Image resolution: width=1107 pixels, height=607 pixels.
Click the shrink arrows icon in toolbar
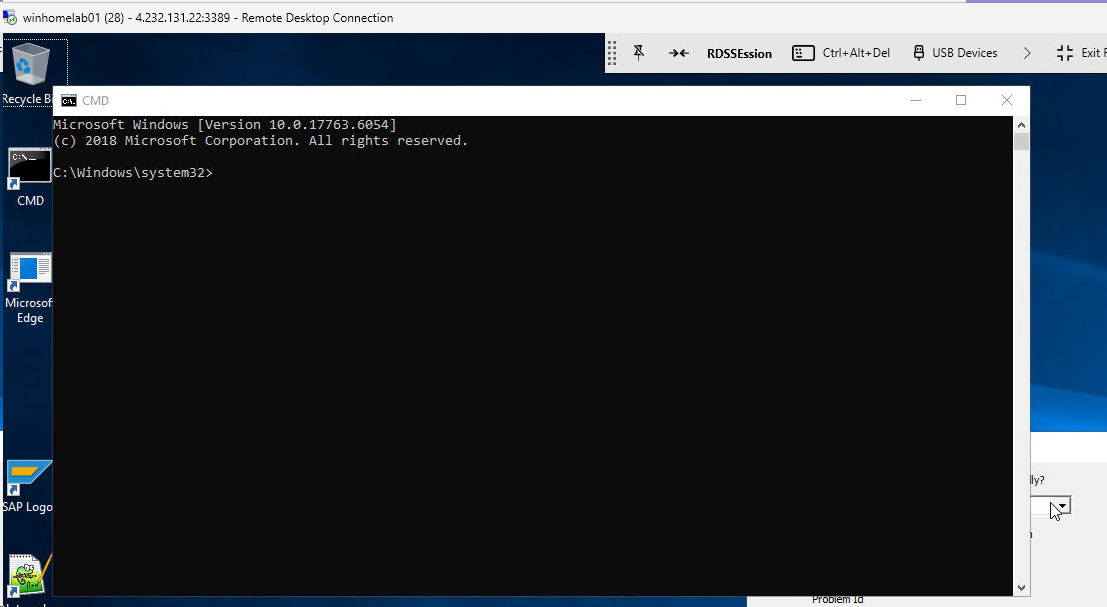[678, 53]
